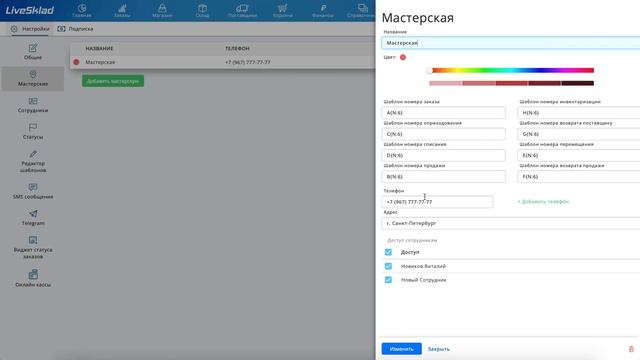Open Статусы flag section in sidebar
Viewport: 640px width, 360px height.
click(x=33, y=131)
